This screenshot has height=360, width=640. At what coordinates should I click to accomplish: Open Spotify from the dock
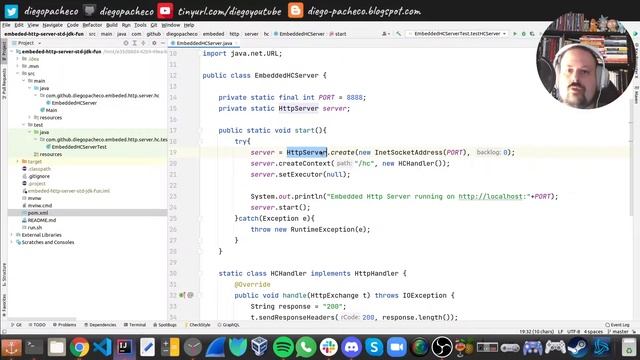(x=283, y=348)
